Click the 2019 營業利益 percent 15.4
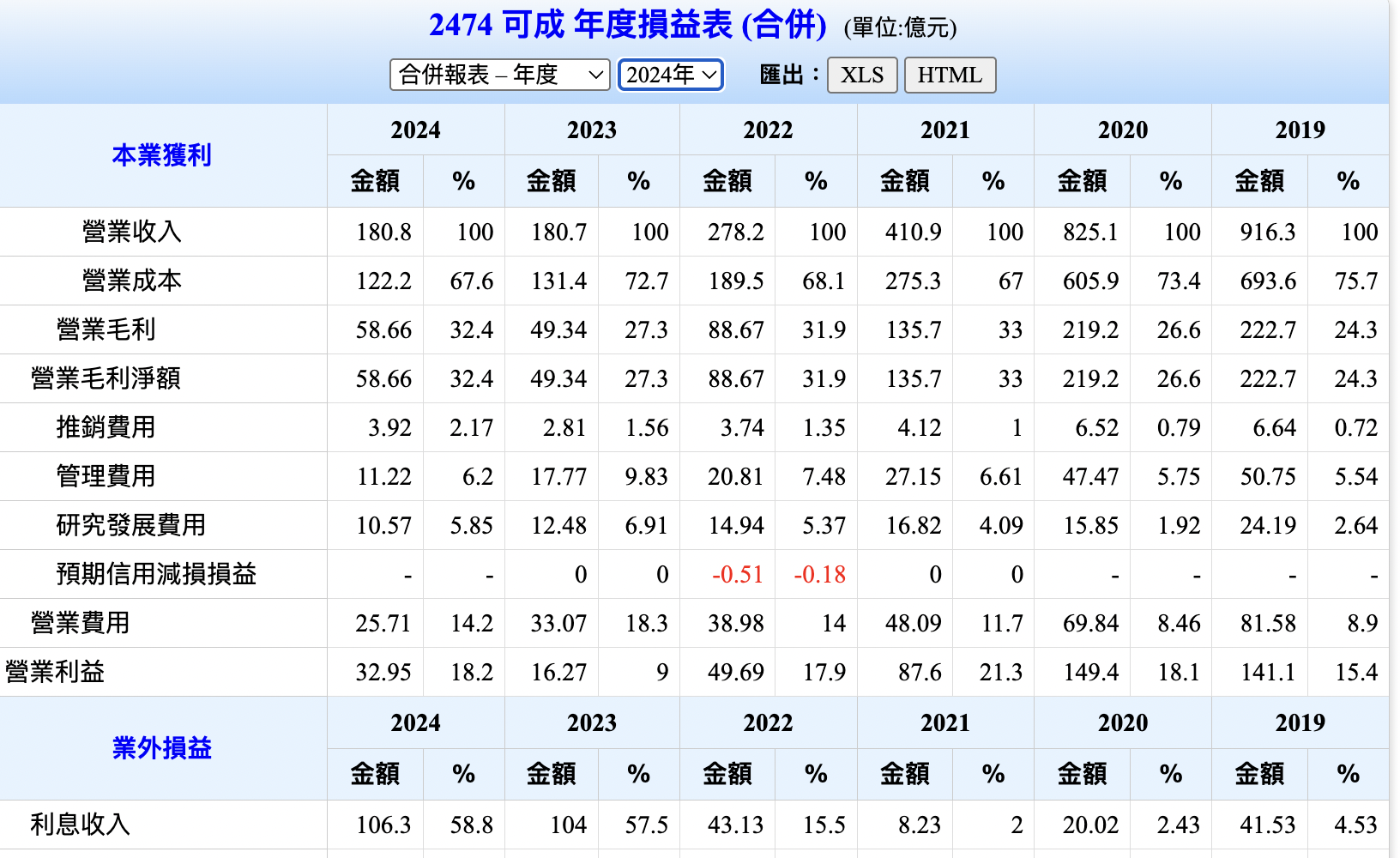Image resolution: width=1400 pixels, height=858 pixels. pos(1356,672)
